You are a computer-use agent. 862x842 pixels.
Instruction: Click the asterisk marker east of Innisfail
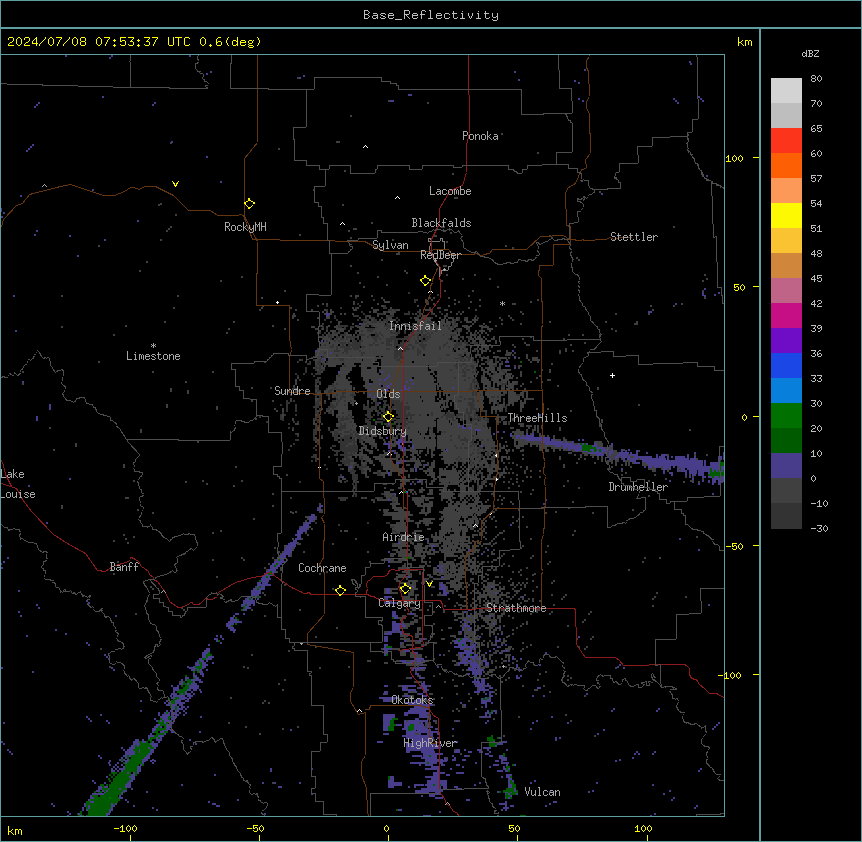point(502,303)
